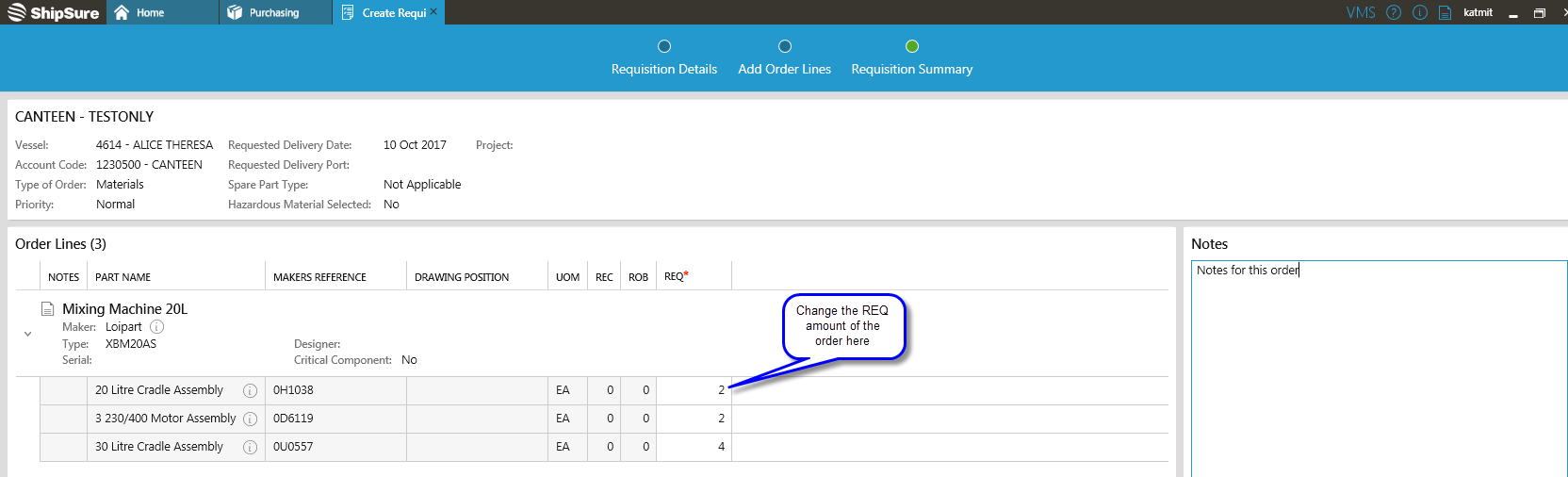
Task: Click the Mixing Machine 20L notes icon
Action: pos(47,309)
